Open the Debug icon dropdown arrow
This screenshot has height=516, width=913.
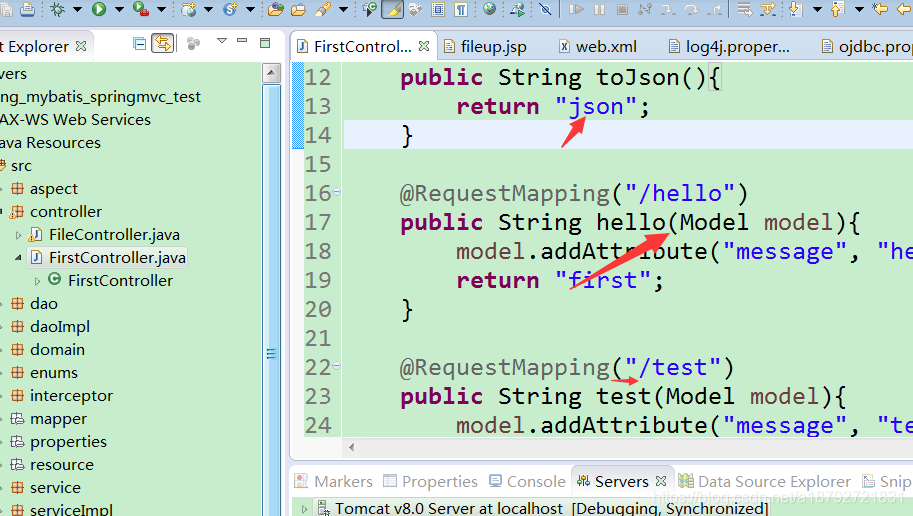click(77, 9)
